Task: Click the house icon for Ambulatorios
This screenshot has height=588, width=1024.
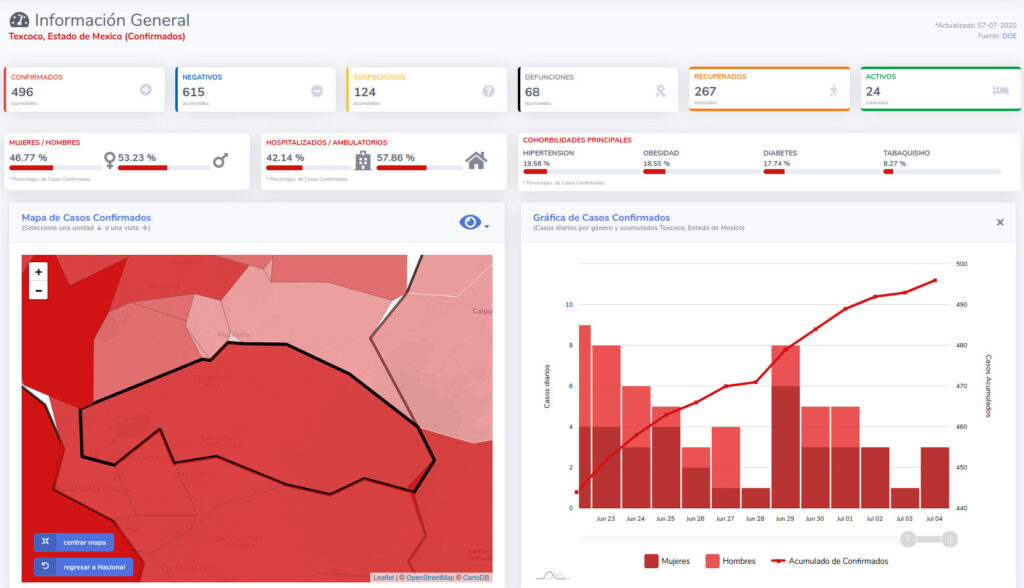Action: coord(476,160)
